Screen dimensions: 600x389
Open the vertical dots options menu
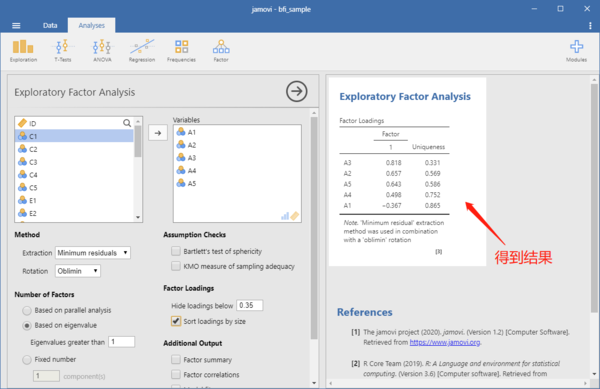(590, 26)
